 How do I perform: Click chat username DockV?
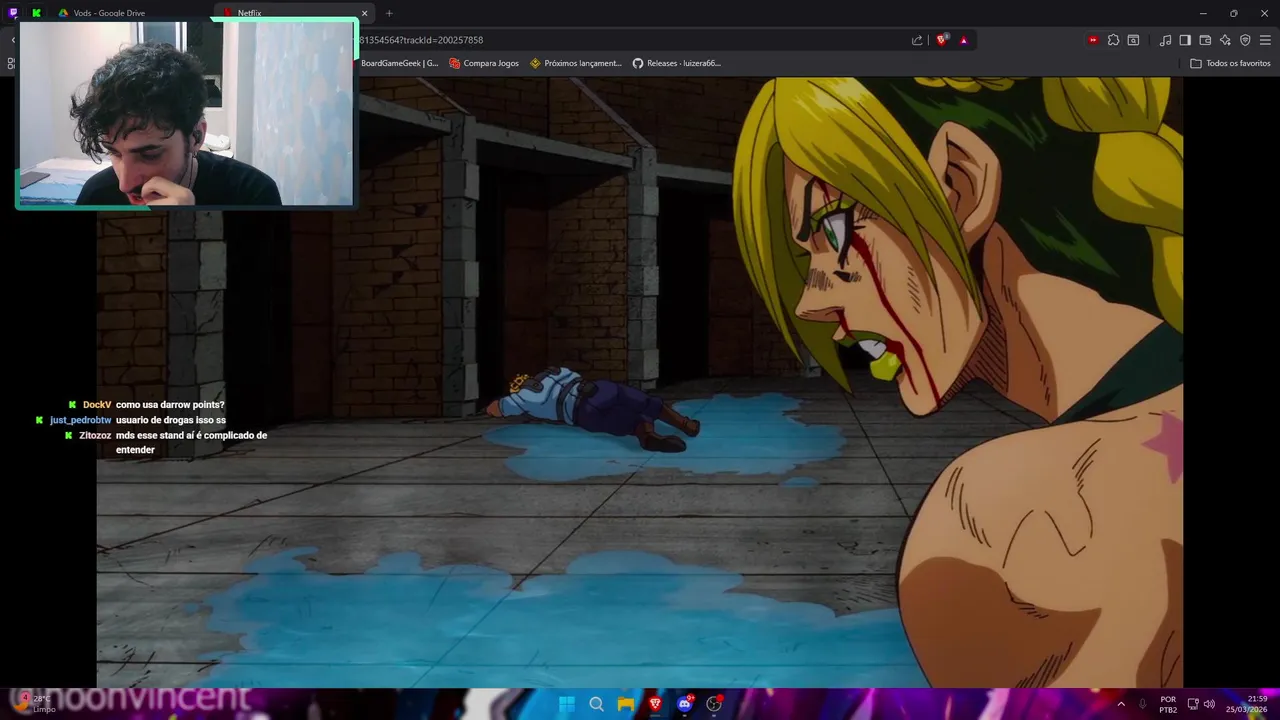click(97, 405)
